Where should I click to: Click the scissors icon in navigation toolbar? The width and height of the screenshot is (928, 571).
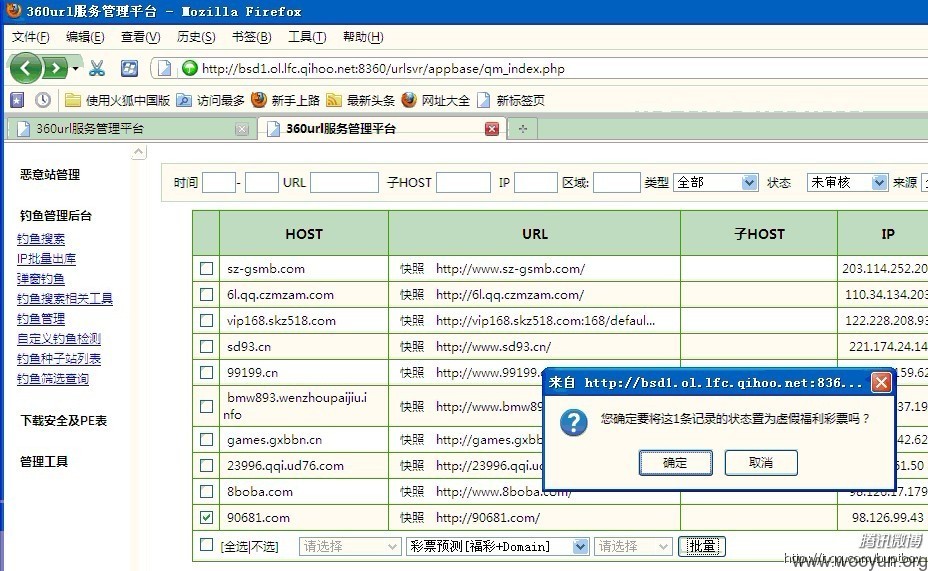[96, 68]
